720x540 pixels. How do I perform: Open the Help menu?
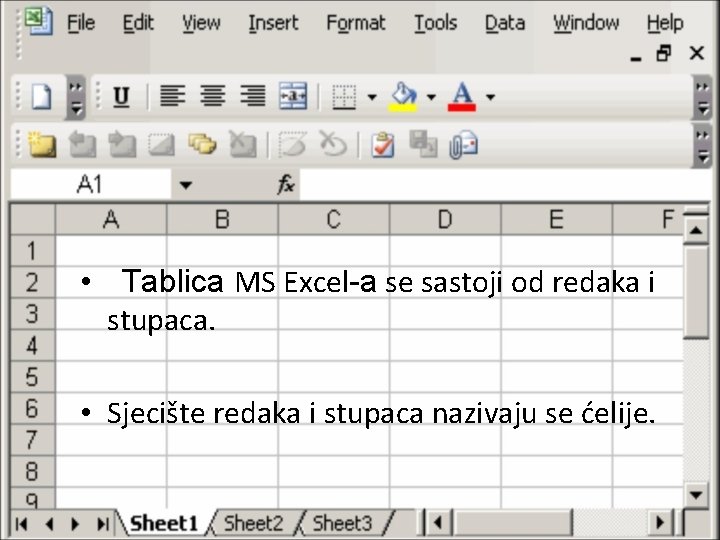point(665,23)
